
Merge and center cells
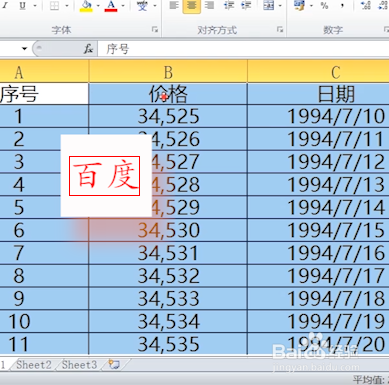coord(269,5)
